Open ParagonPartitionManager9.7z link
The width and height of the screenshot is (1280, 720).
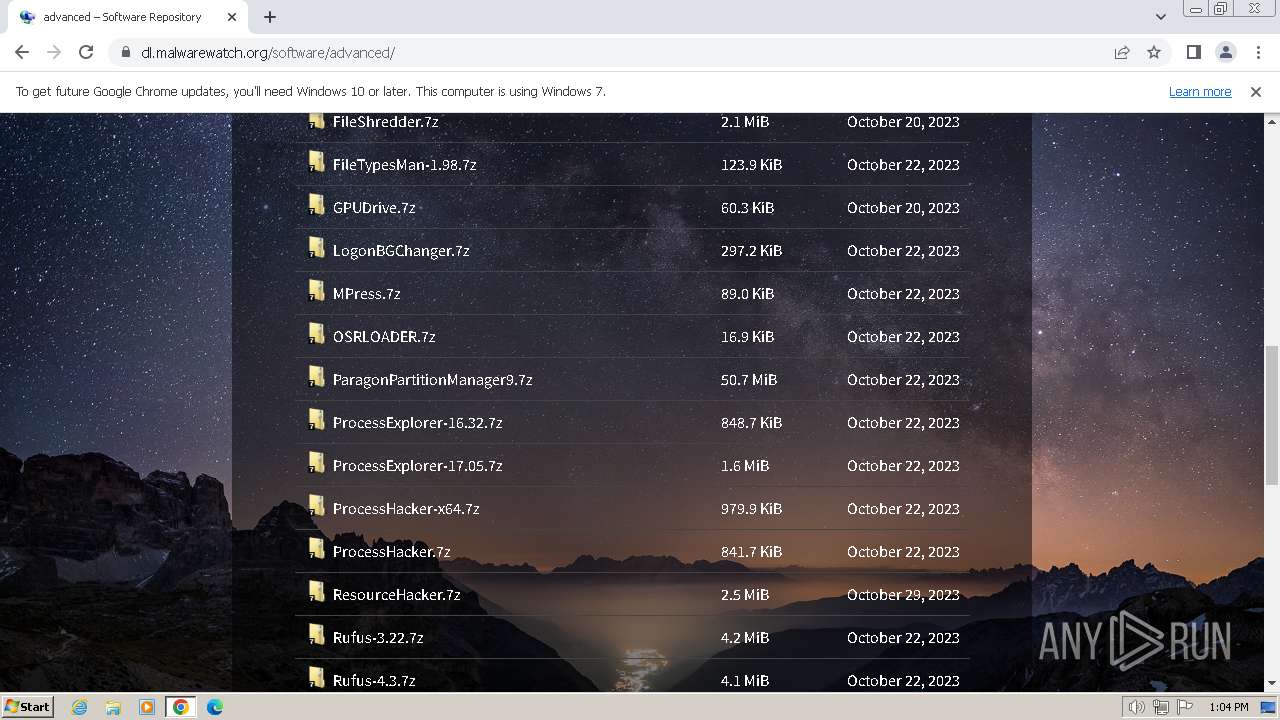[433, 380]
